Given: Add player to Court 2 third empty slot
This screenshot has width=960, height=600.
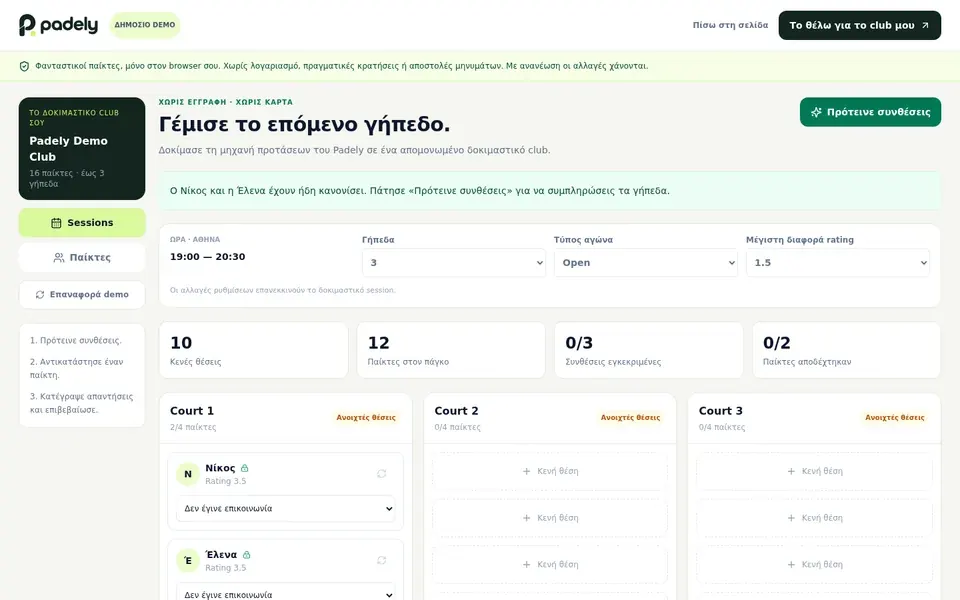Looking at the screenshot, I should [x=550, y=564].
